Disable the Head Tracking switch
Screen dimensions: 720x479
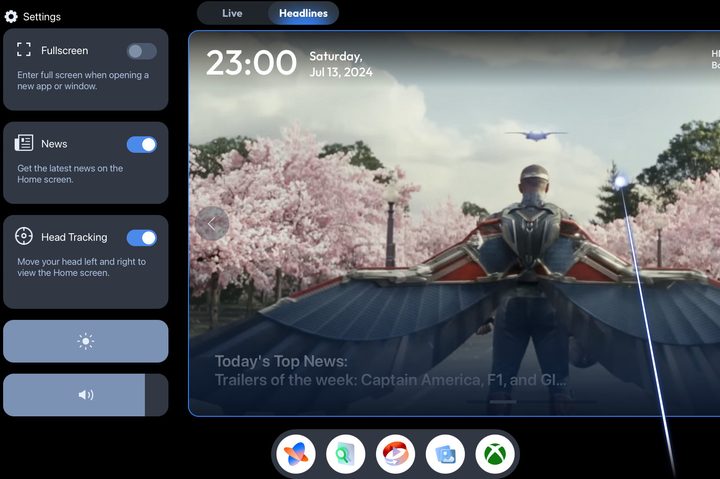[x=142, y=238]
